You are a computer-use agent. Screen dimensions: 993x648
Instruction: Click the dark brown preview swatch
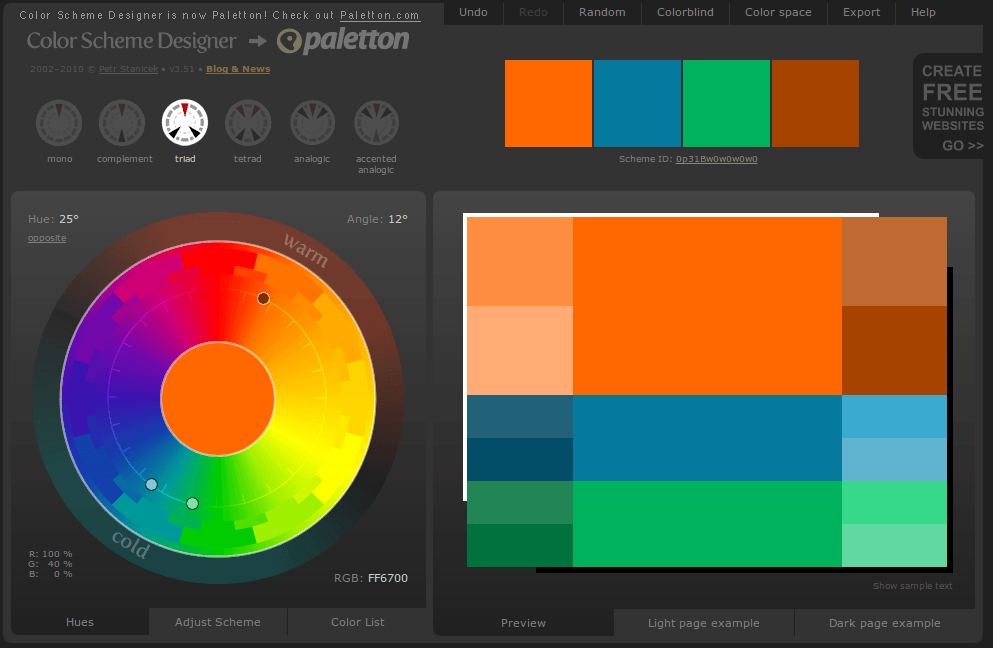tap(894, 350)
